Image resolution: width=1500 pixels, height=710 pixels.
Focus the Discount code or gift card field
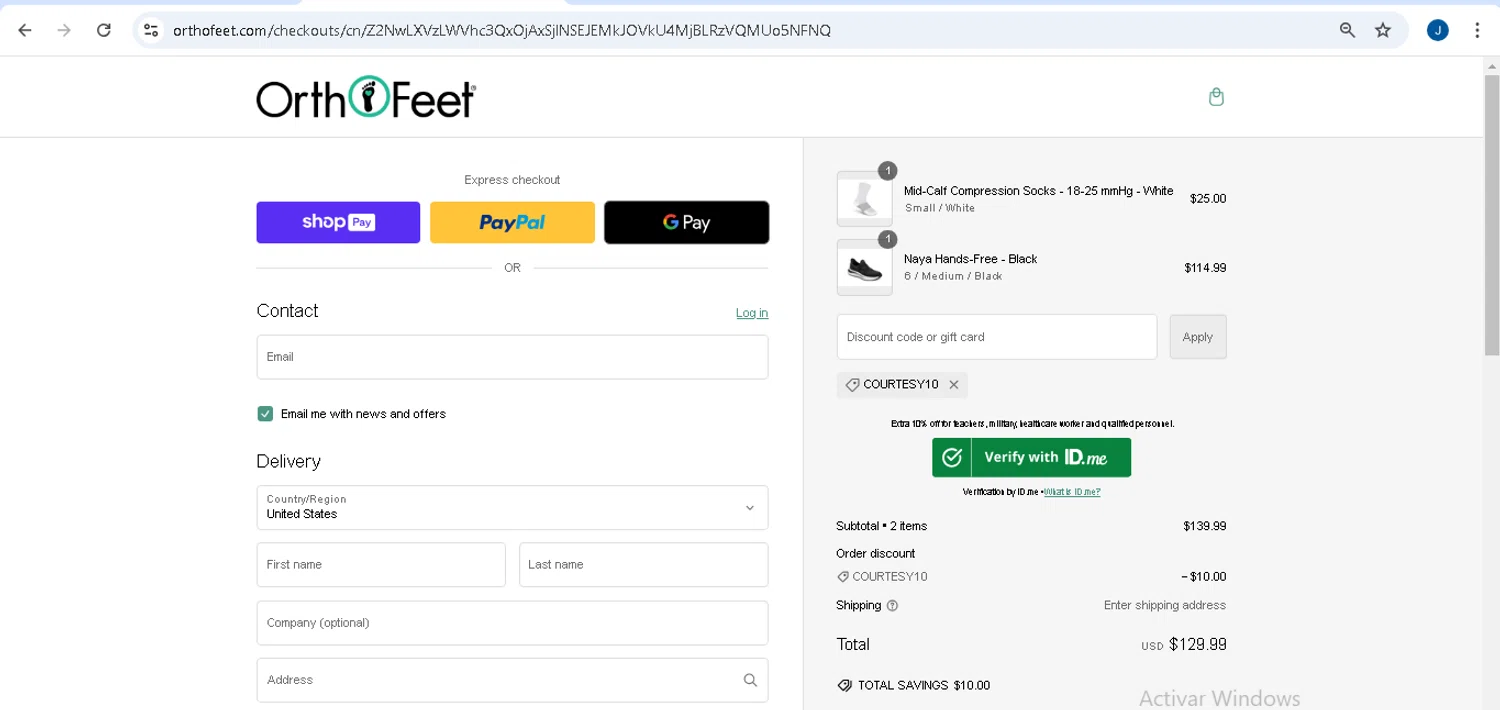tap(997, 337)
